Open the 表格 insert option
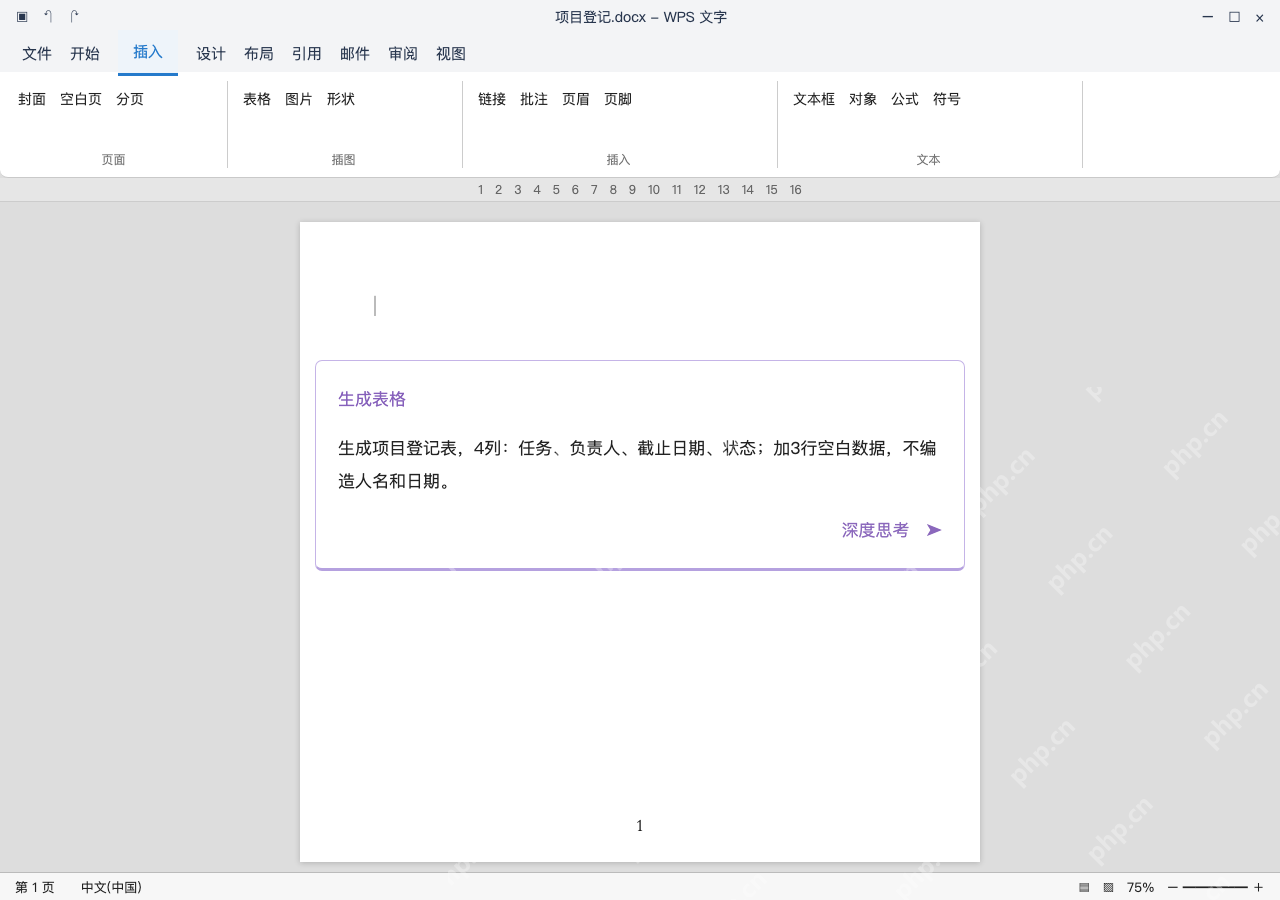The width and height of the screenshot is (1280, 900). click(x=257, y=99)
